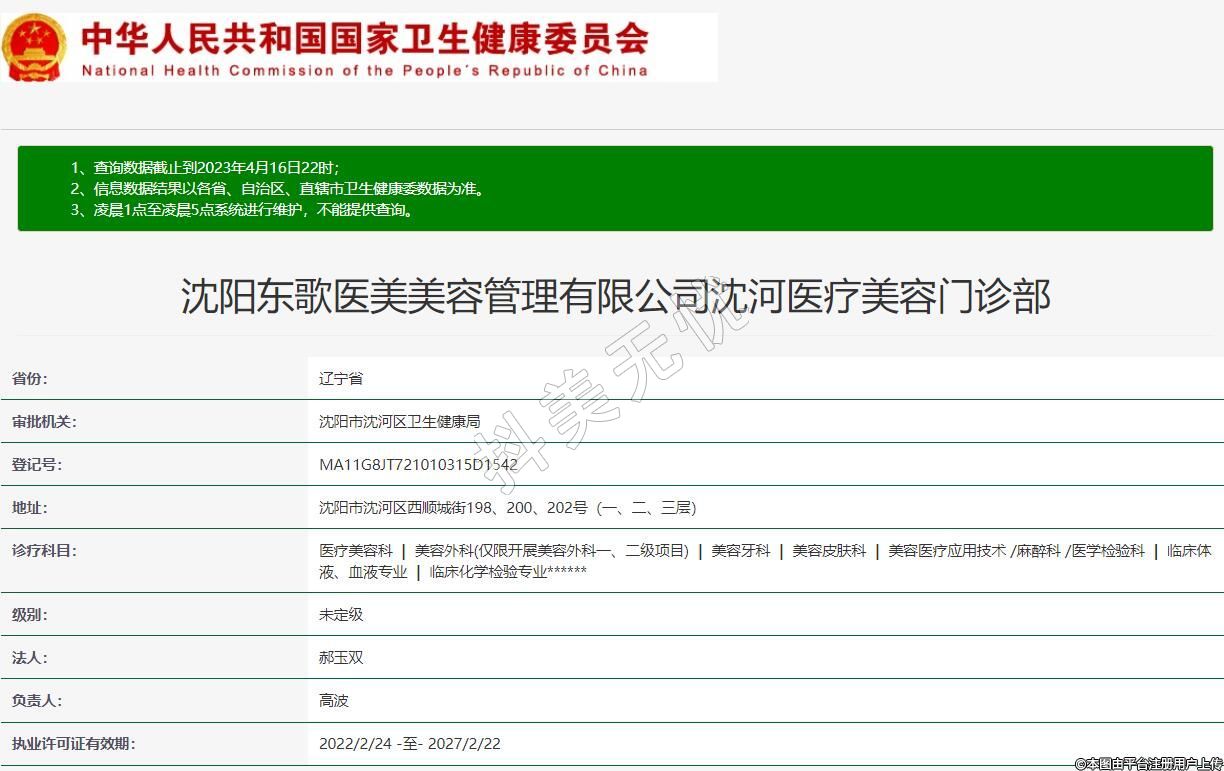This screenshot has height=771, width=1224.
Task: Select the third notice line about 系统进行维护
Action: tap(241, 210)
